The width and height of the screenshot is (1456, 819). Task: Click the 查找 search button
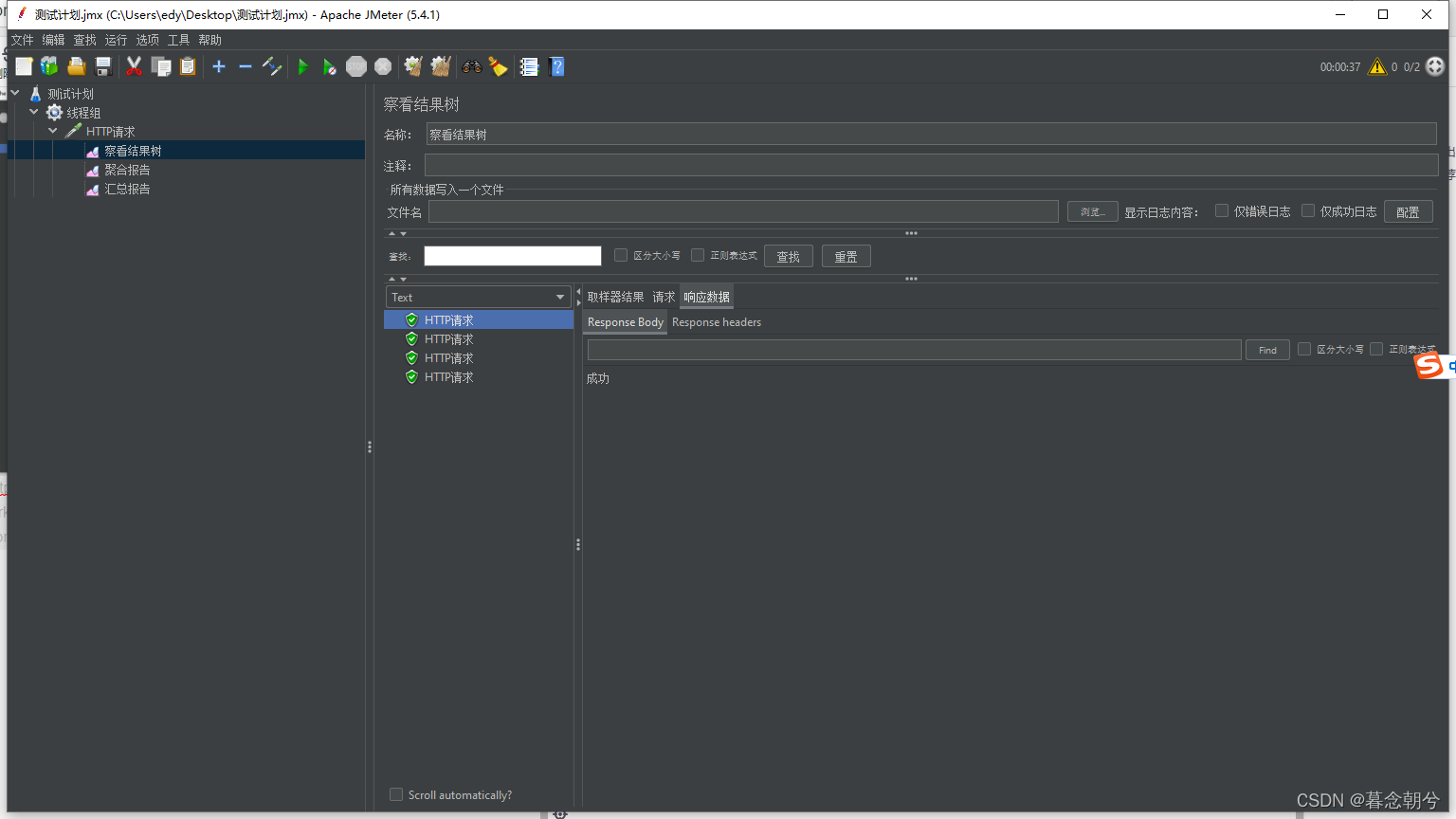point(788,256)
